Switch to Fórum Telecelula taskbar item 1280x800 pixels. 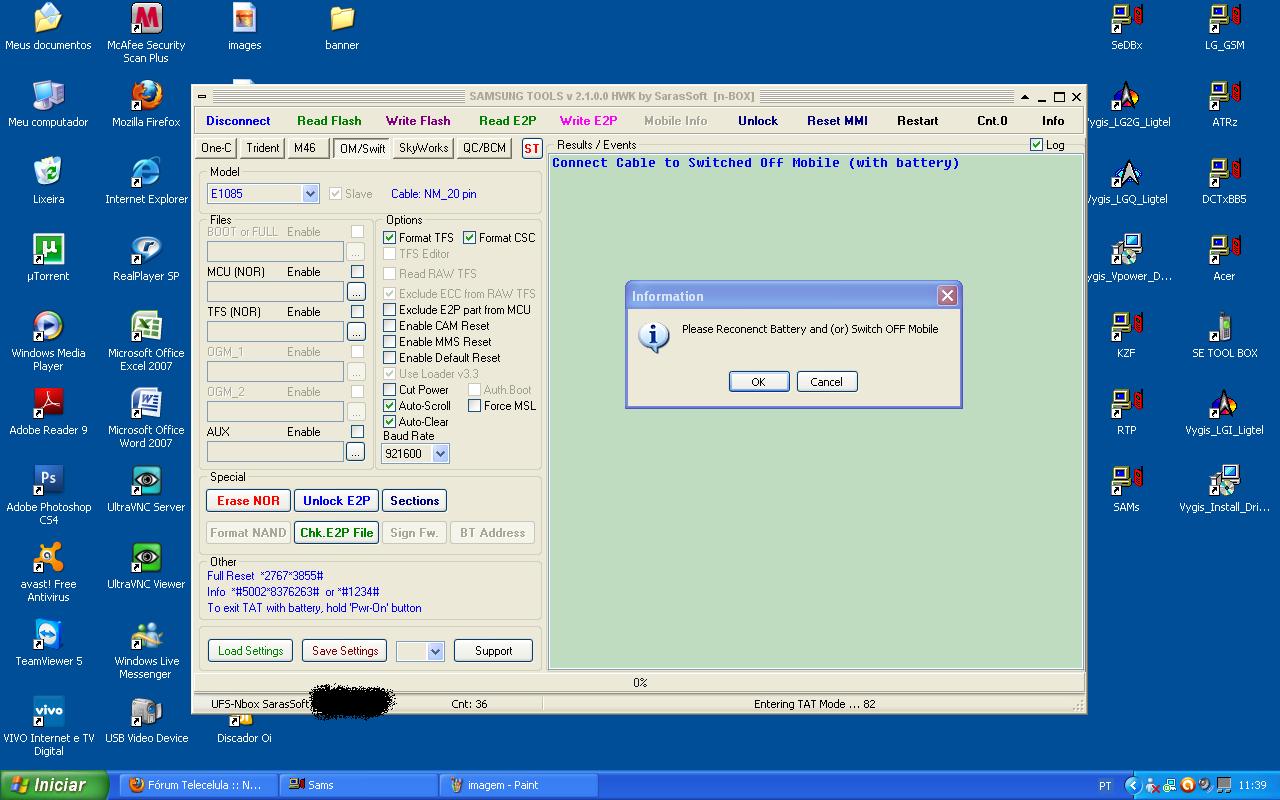(x=198, y=785)
